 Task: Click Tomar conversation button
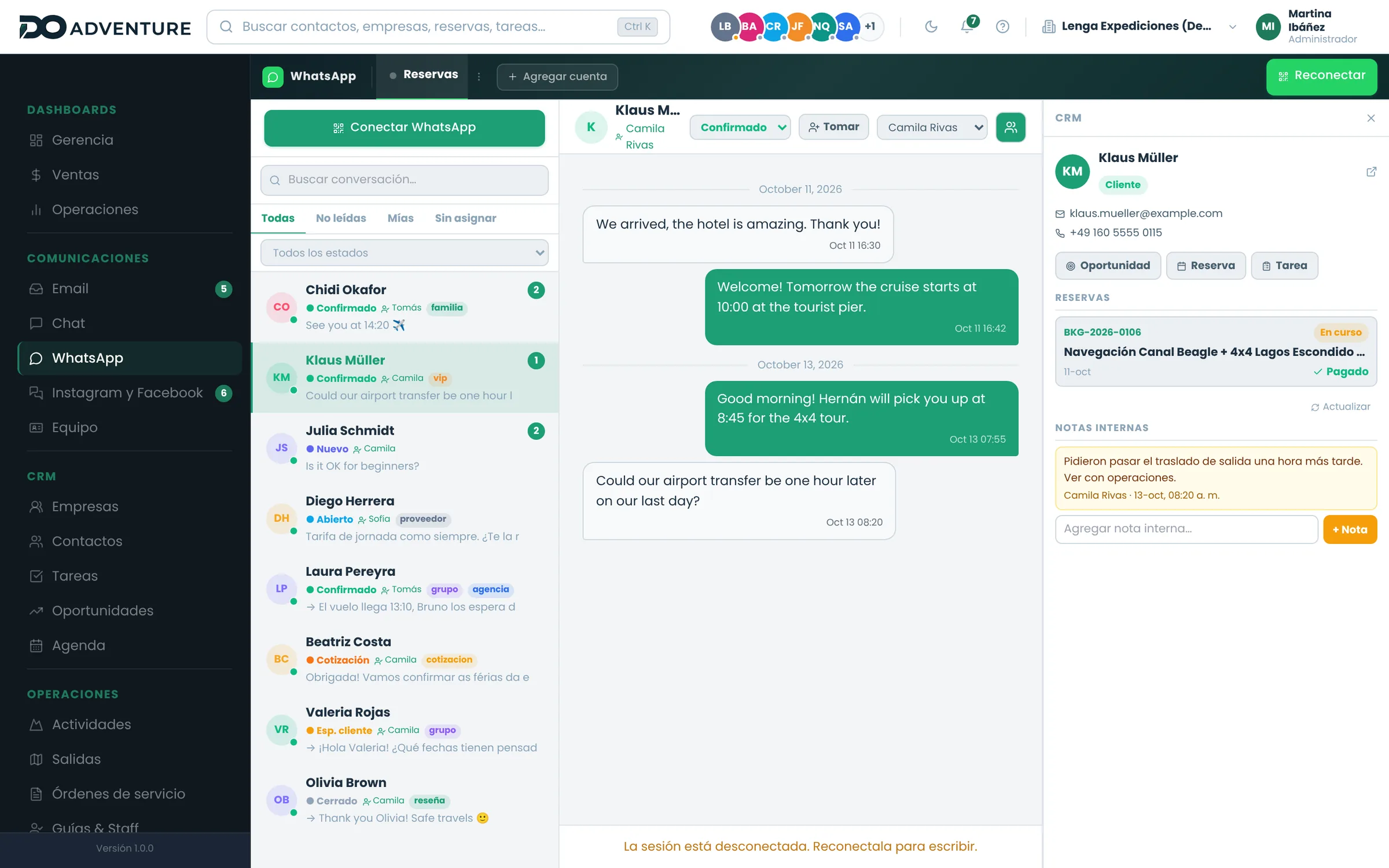[x=833, y=127]
